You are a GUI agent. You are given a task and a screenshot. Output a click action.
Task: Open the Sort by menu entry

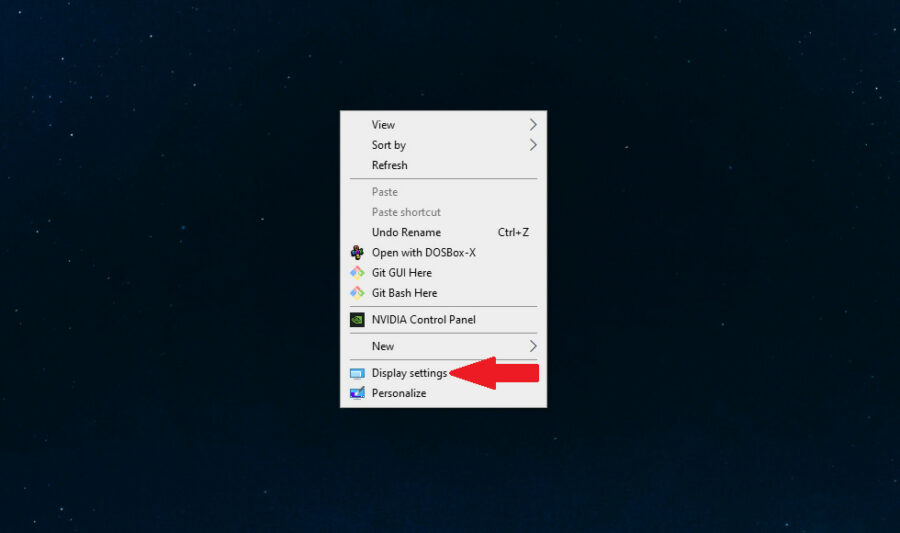click(443, 145)
